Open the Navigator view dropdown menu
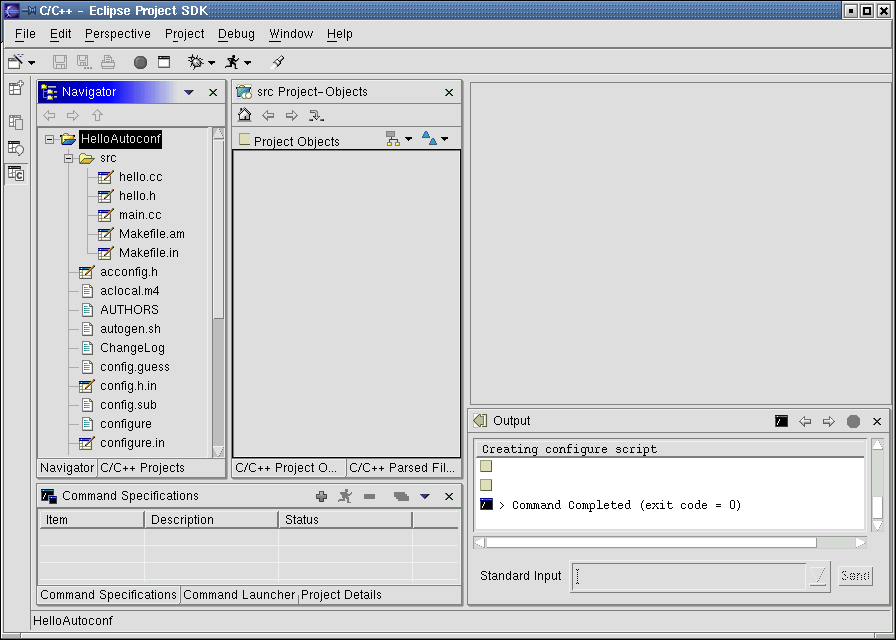Image resolution: width=896 pixels, height=640 pixels. point(188,92)
